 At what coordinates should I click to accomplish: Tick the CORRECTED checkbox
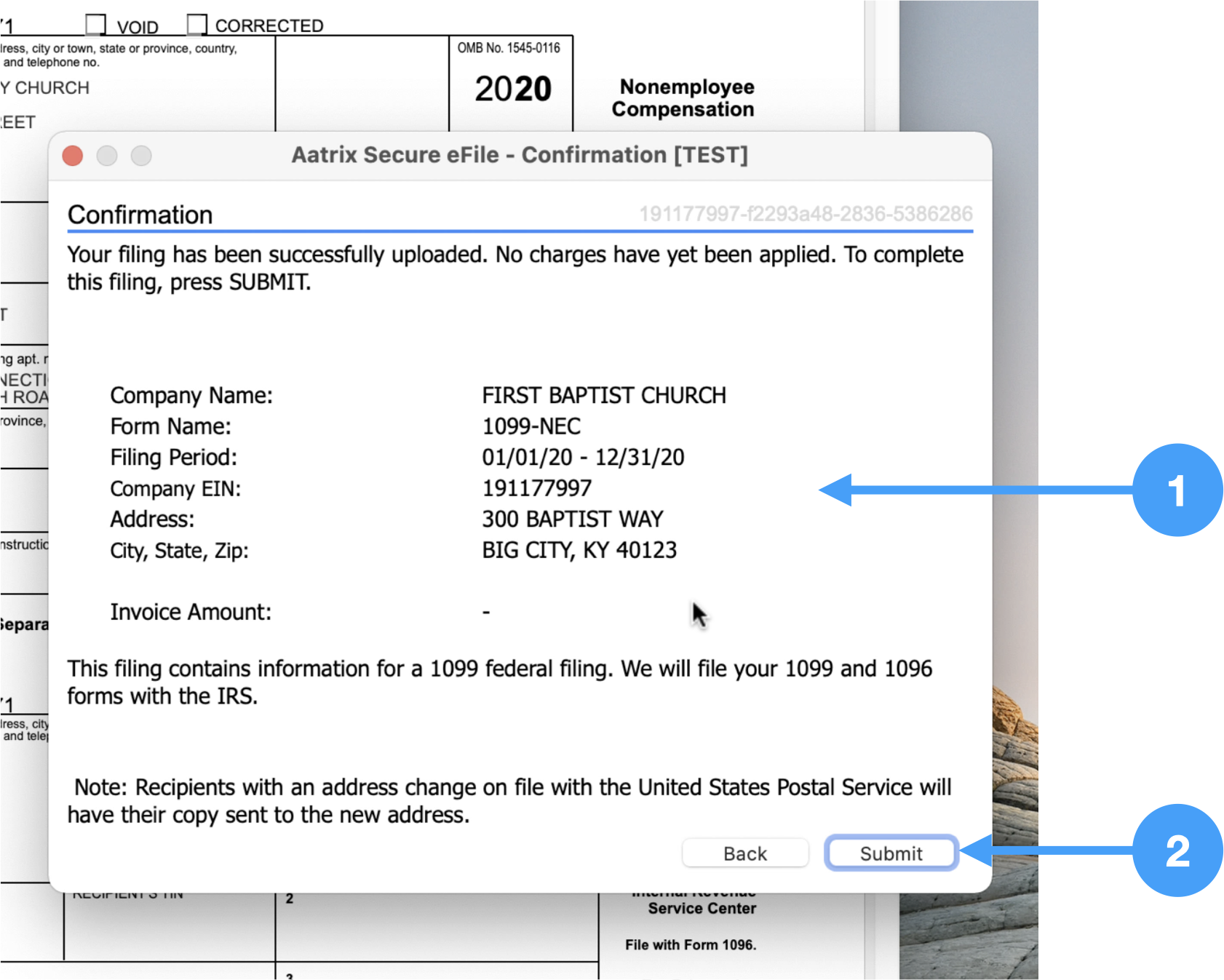[x=196, y=24]
